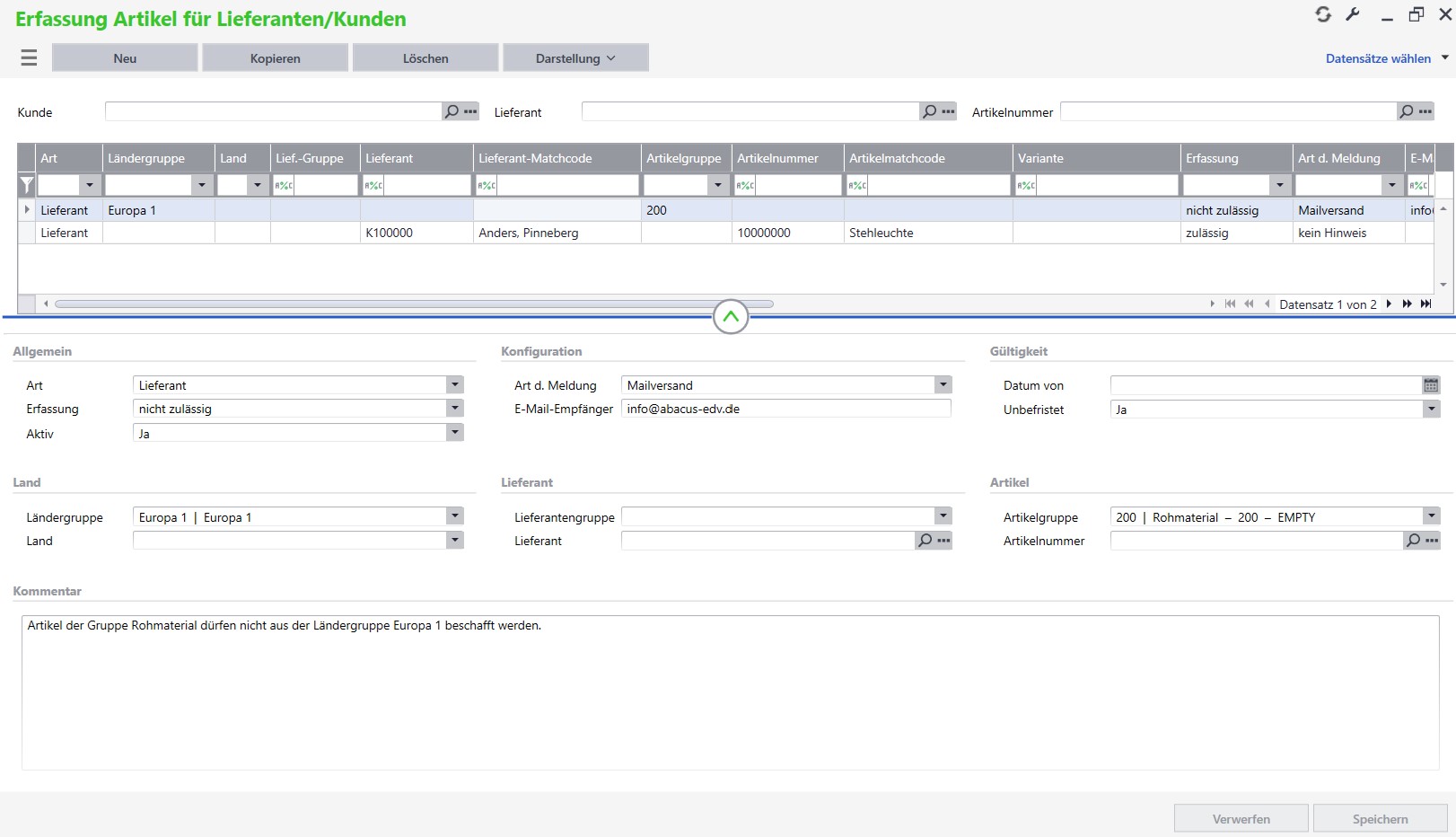This screenshot has height=837, width=1456.
Task: Click the E-Mail-Empfänger input field
Action: (x=785, y=409)
